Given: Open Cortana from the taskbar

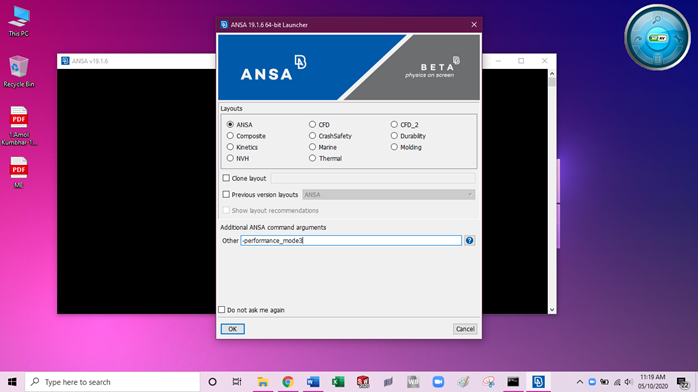Looking at the screenshot, I should coord(212,382).
